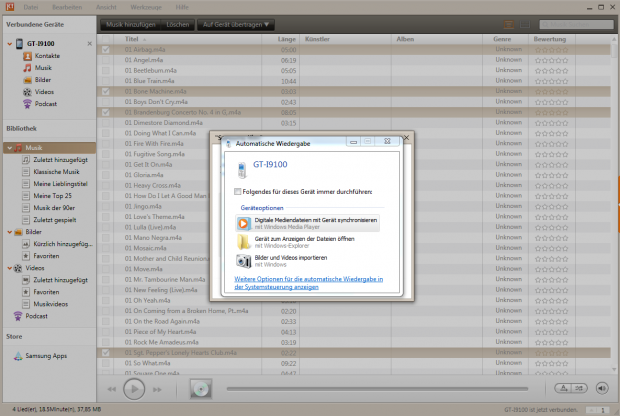Rate 01 Angel.m4a with stars

click(551, 61)
